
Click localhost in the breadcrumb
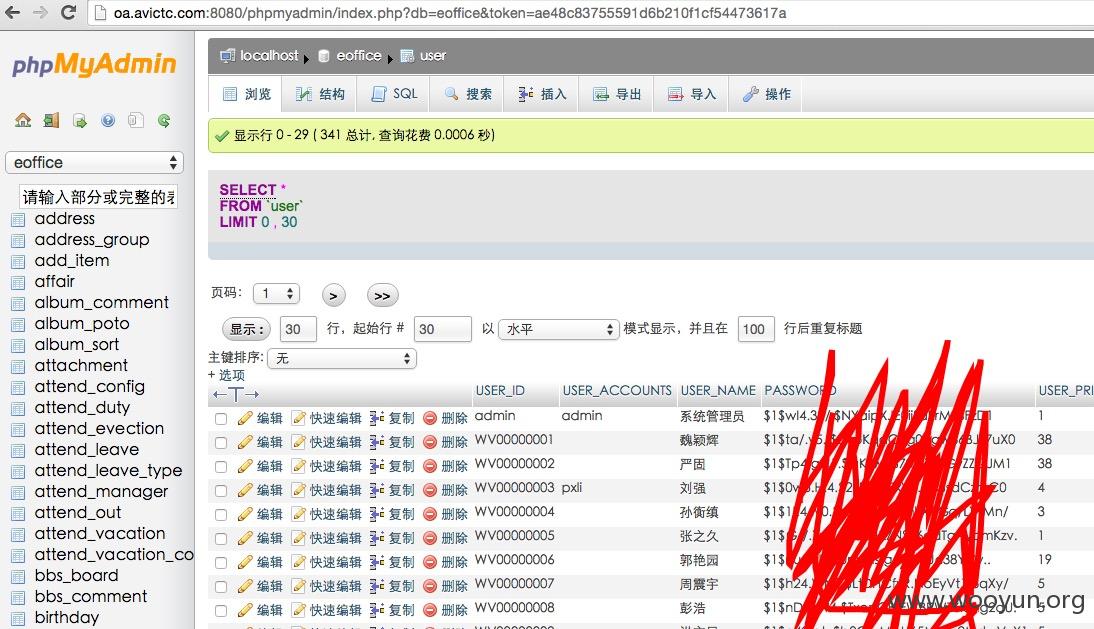pos(269,56)
